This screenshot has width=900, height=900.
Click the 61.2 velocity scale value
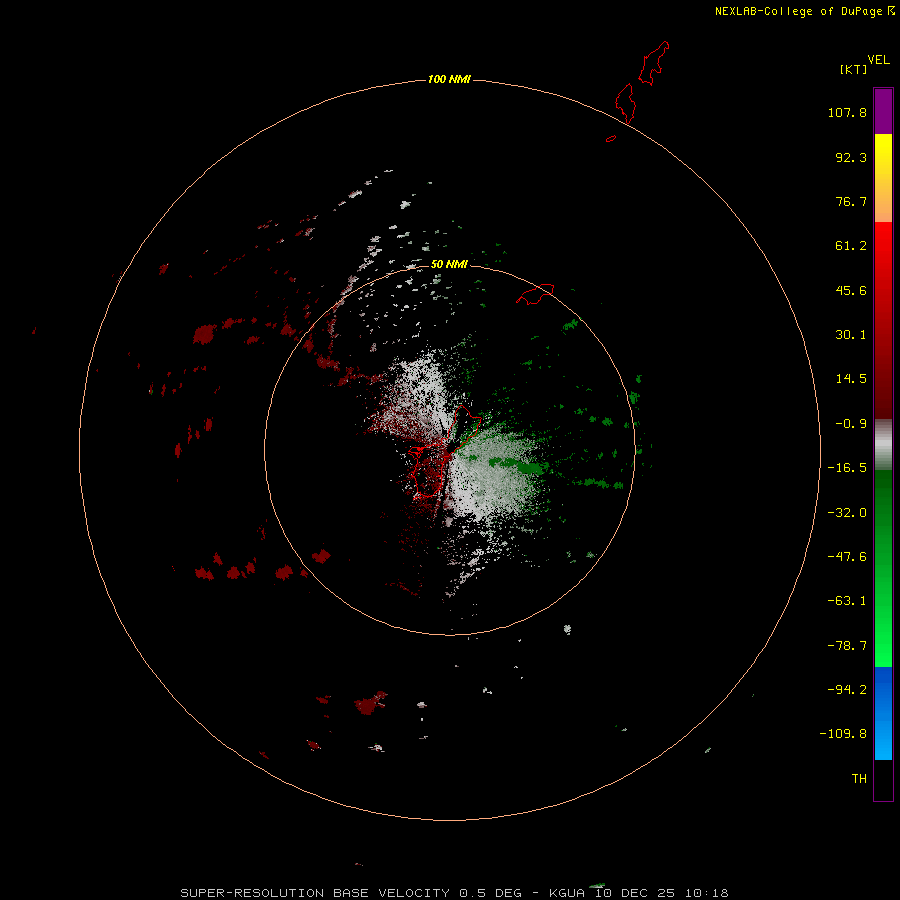851,246
